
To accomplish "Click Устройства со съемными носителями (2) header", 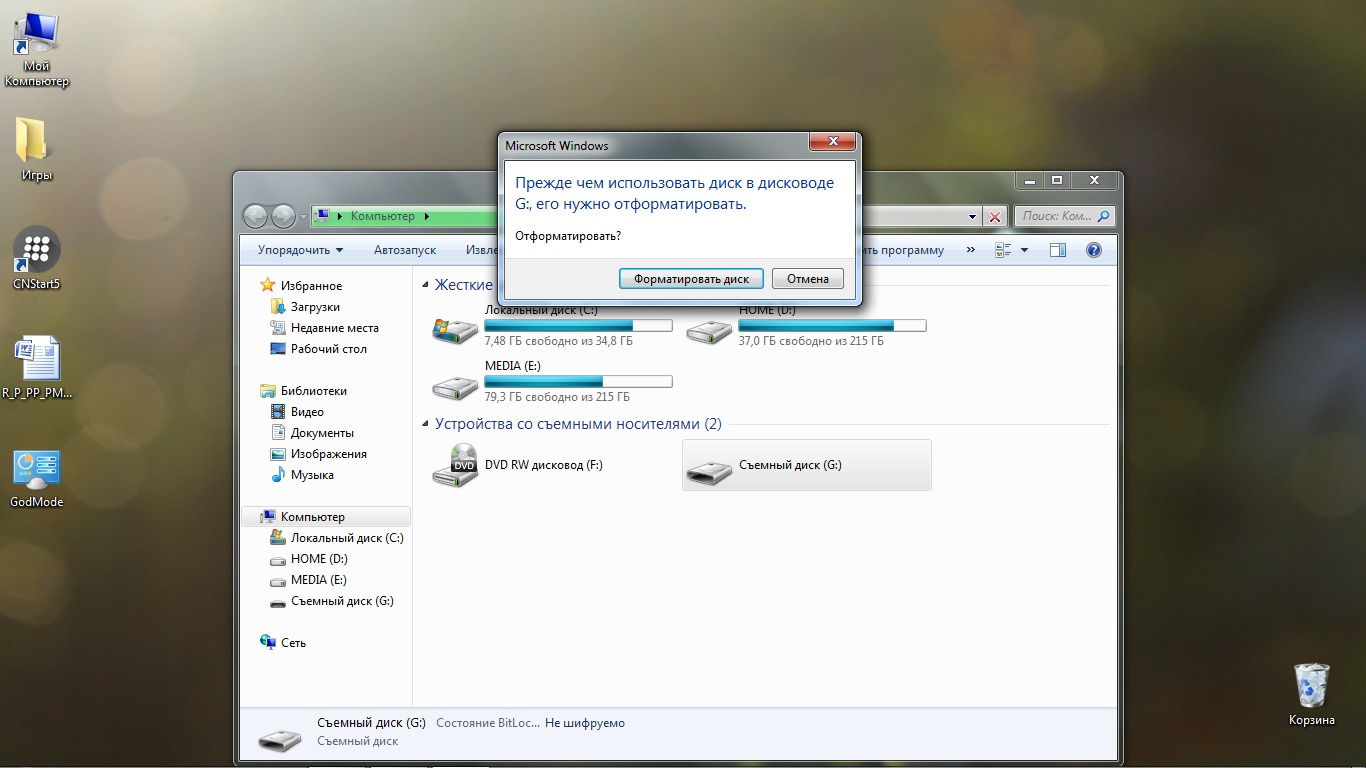I will (578, 424).
